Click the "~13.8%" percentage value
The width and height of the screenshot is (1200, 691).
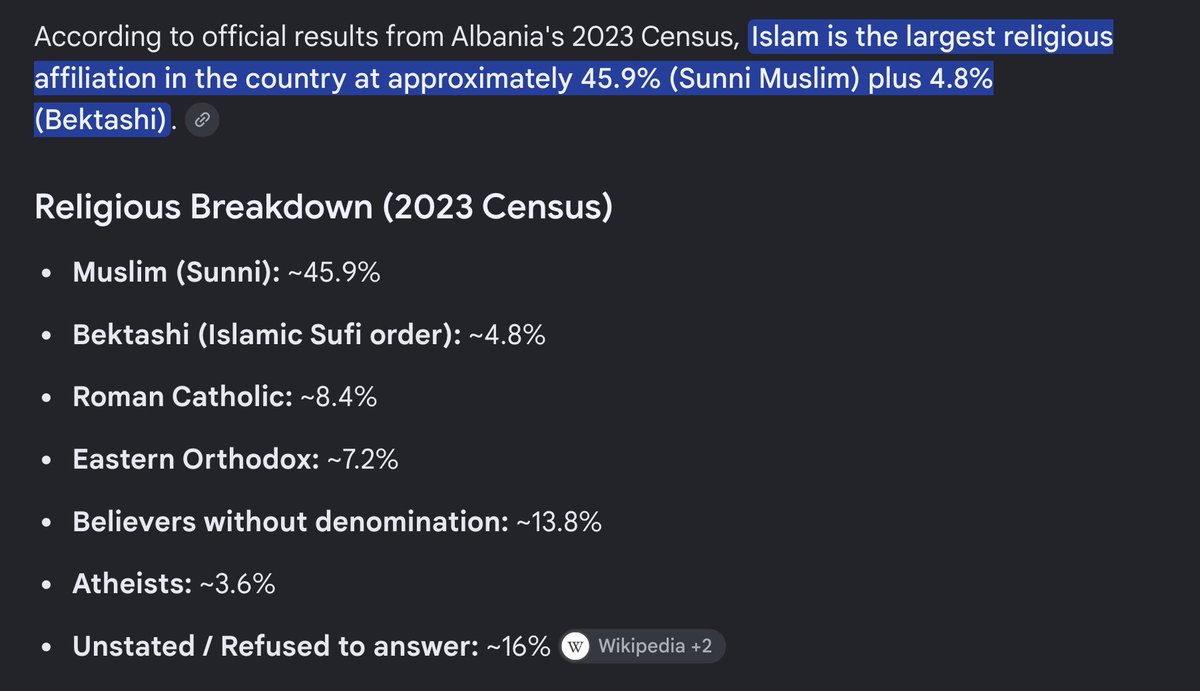[x=559, y=521]
